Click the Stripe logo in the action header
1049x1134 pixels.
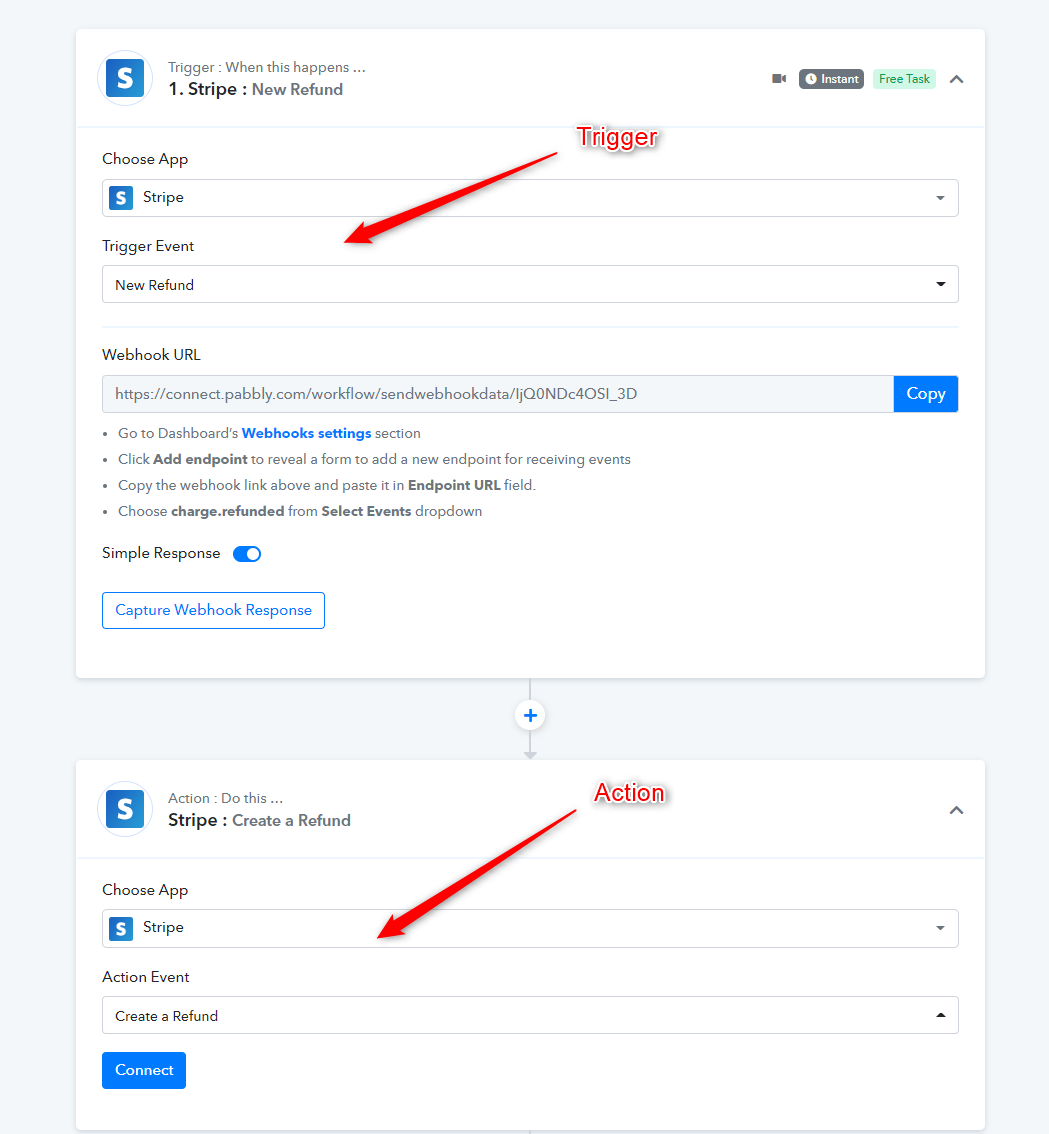coord(125,809)
